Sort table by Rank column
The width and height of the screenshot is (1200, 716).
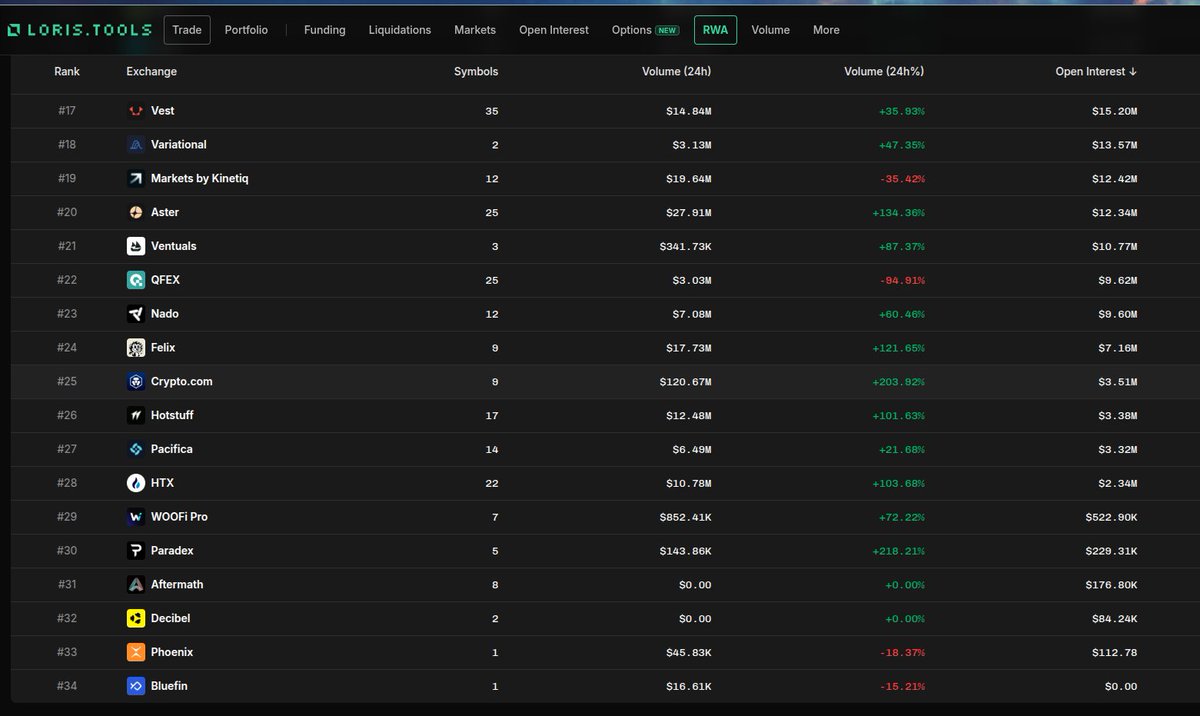click(68, 72)
